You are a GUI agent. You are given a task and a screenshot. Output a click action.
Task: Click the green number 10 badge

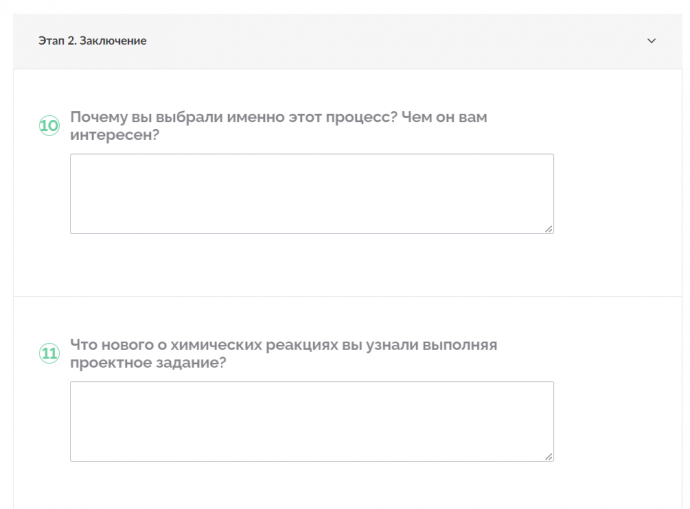(49, 126)
